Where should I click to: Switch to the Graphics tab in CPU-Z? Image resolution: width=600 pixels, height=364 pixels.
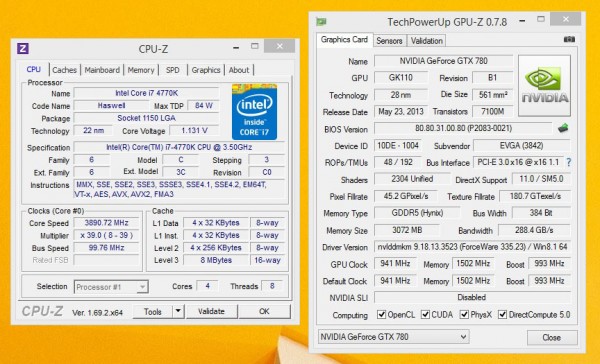click(x=206, y=70)
